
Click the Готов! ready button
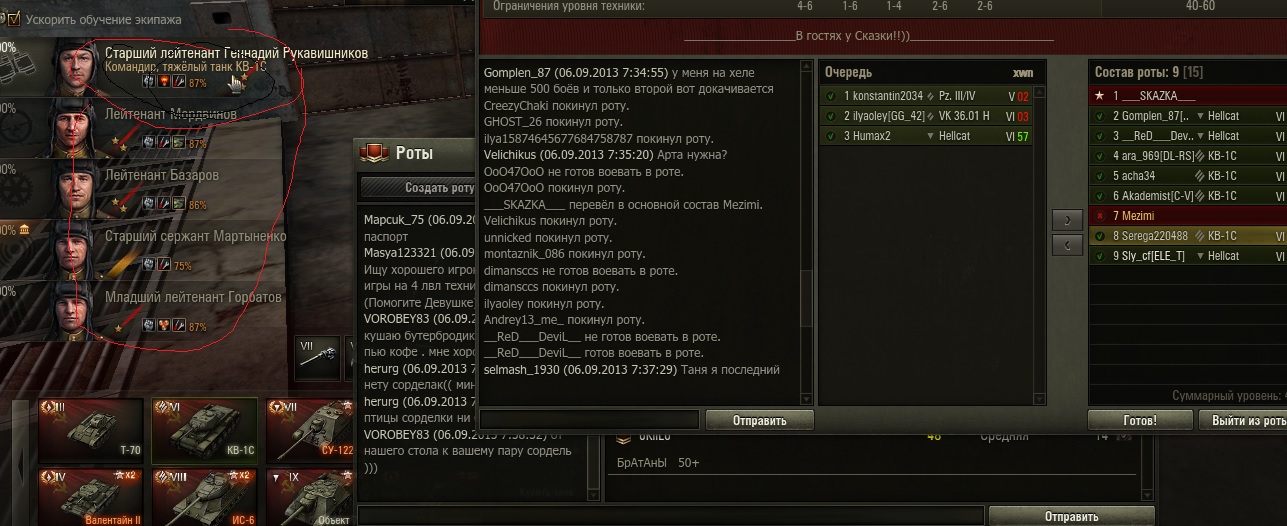[x=1139, y=420]
